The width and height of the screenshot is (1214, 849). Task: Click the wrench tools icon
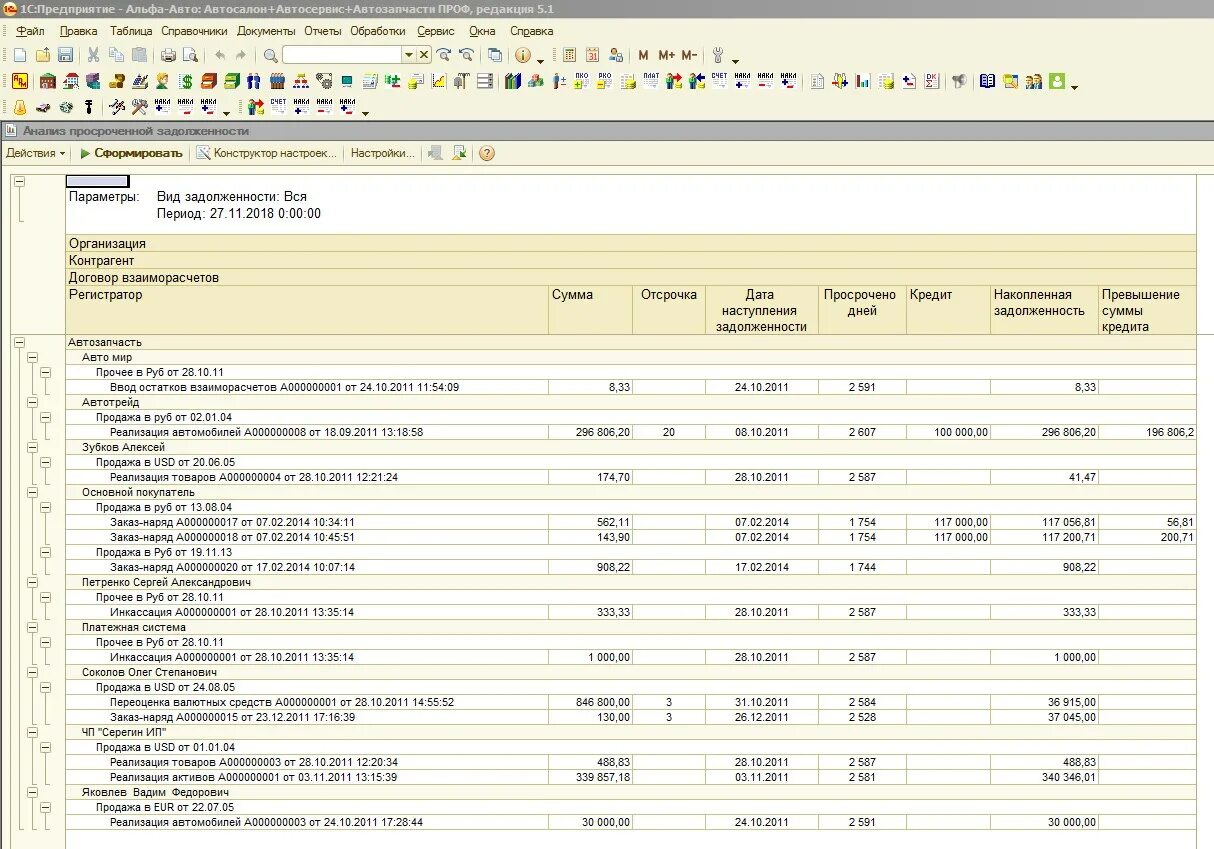coord(718,55)
